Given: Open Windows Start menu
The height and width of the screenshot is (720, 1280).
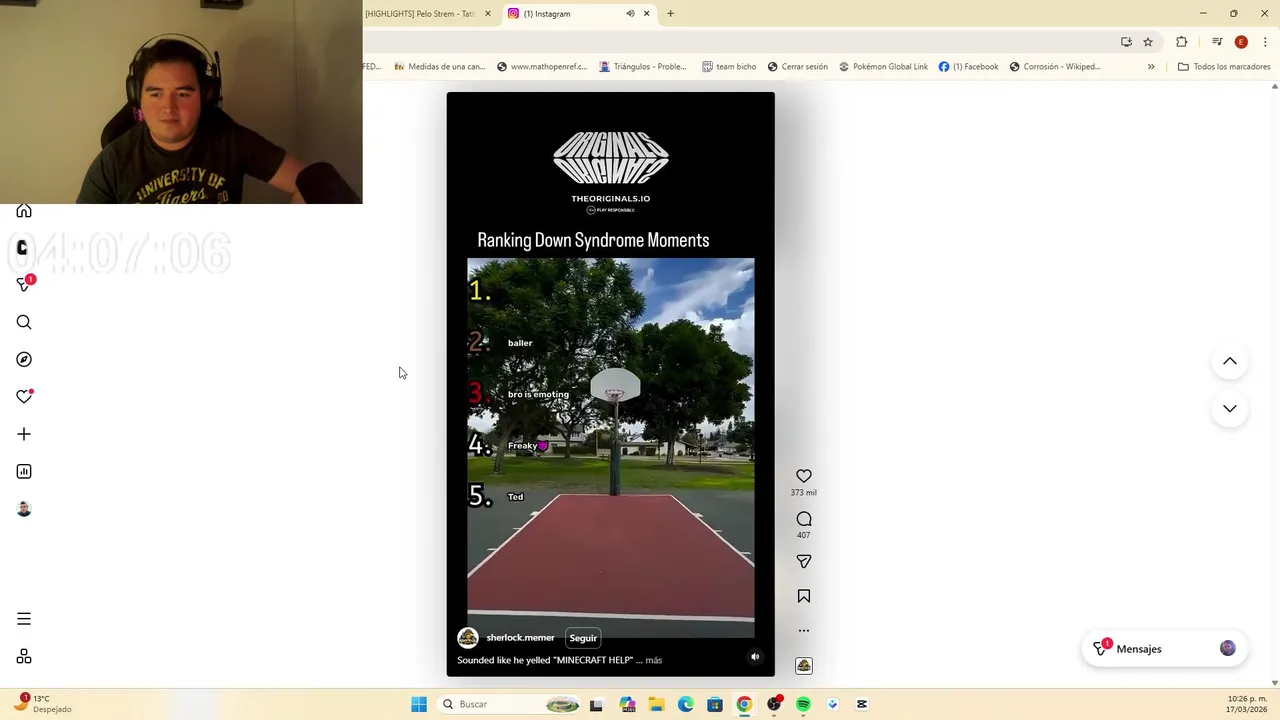Looking at the screenshot, I should (419, 704).
